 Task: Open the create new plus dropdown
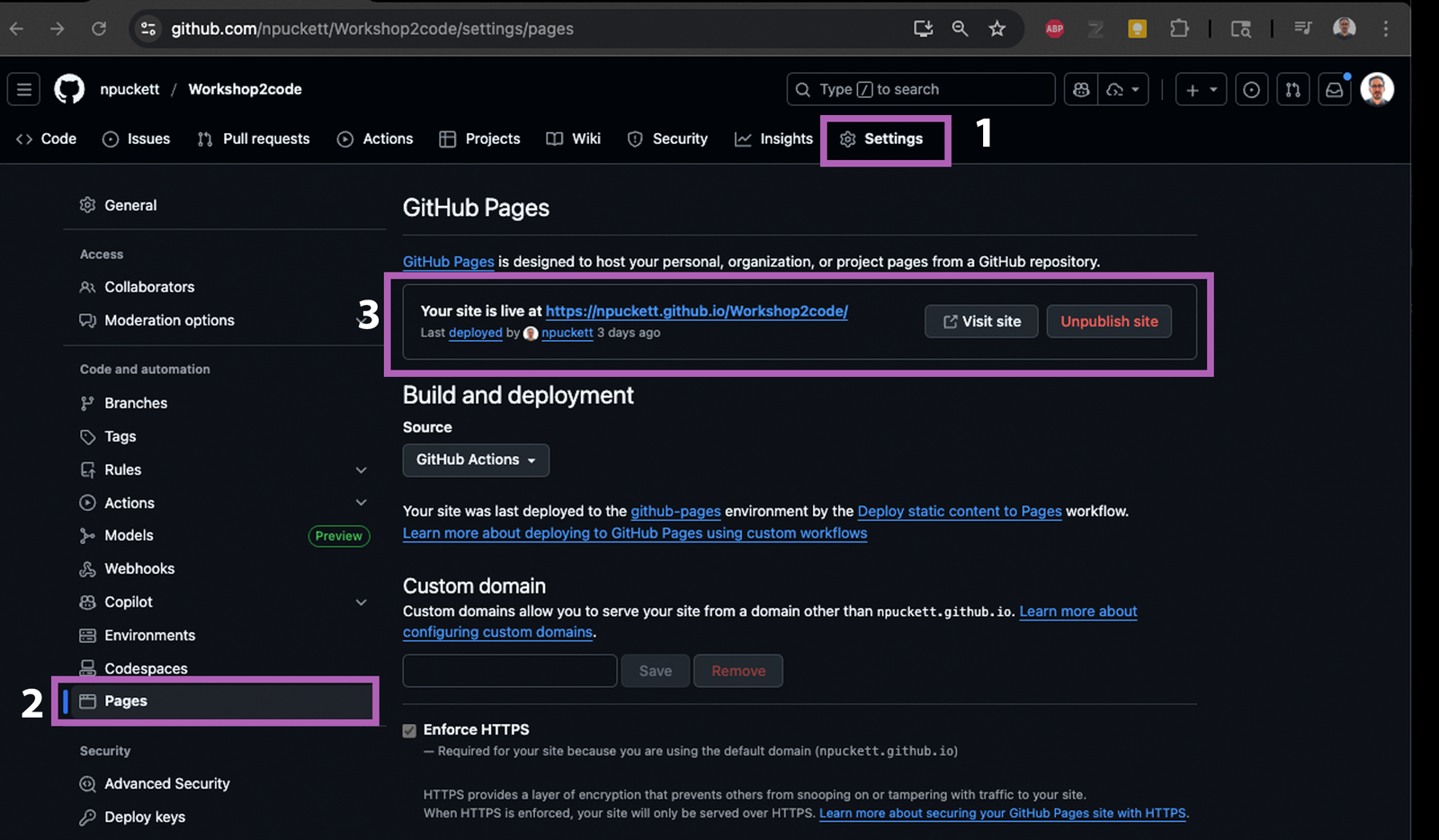[1201, 89]
